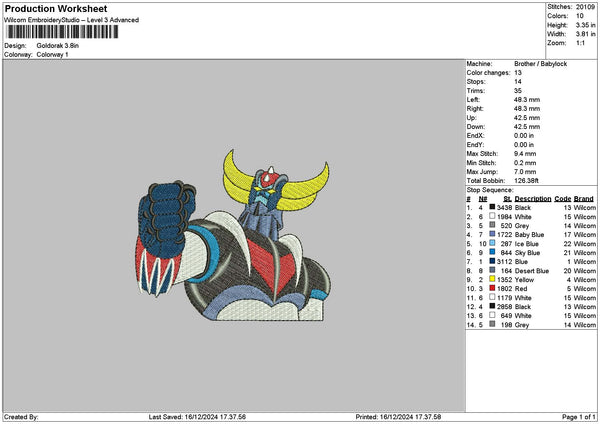Select the Baby Blue color swatch

click(492, 234)
